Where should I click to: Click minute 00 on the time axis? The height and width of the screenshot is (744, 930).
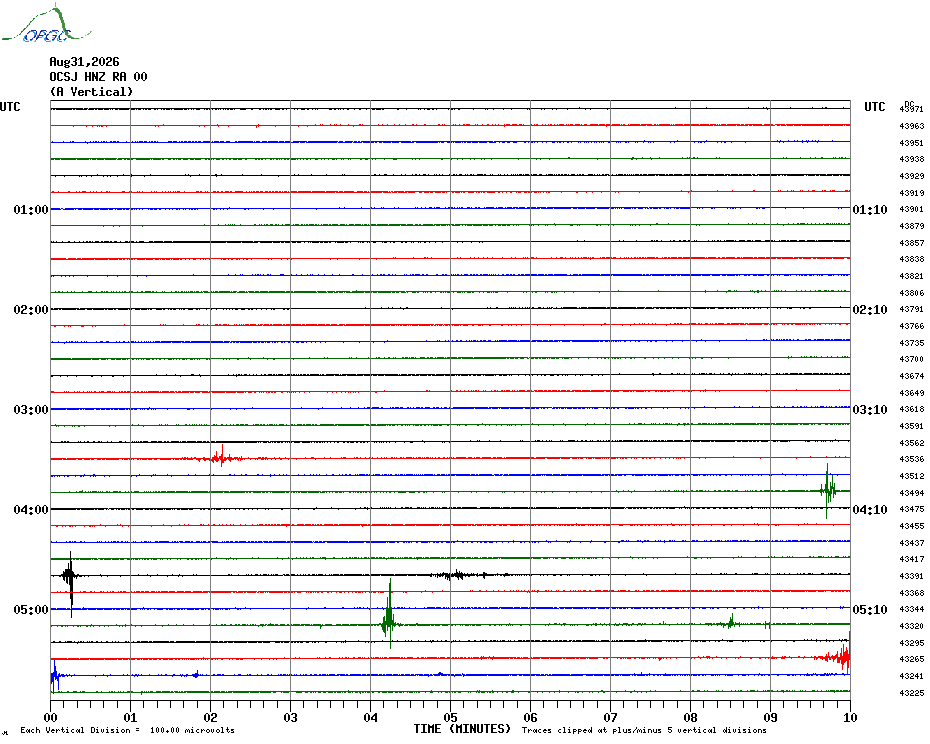[x=50, y=717]
